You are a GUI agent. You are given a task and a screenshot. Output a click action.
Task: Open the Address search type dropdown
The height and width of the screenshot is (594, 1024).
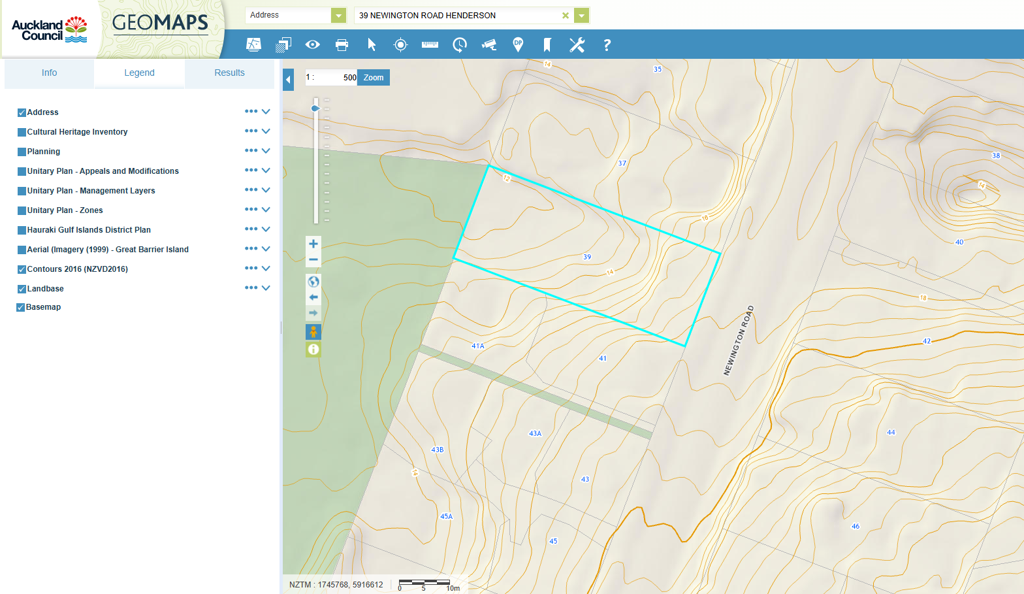tap(338, 16)
